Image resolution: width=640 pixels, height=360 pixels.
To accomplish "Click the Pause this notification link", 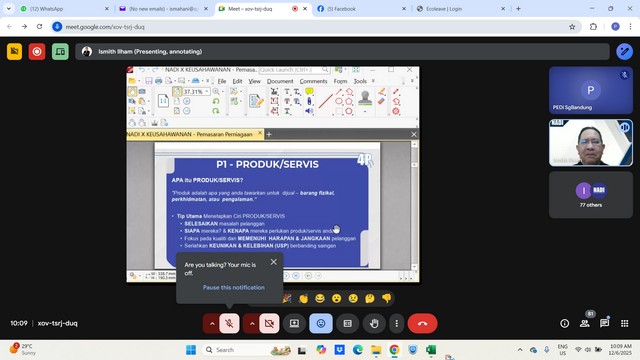I will (233, 287).
